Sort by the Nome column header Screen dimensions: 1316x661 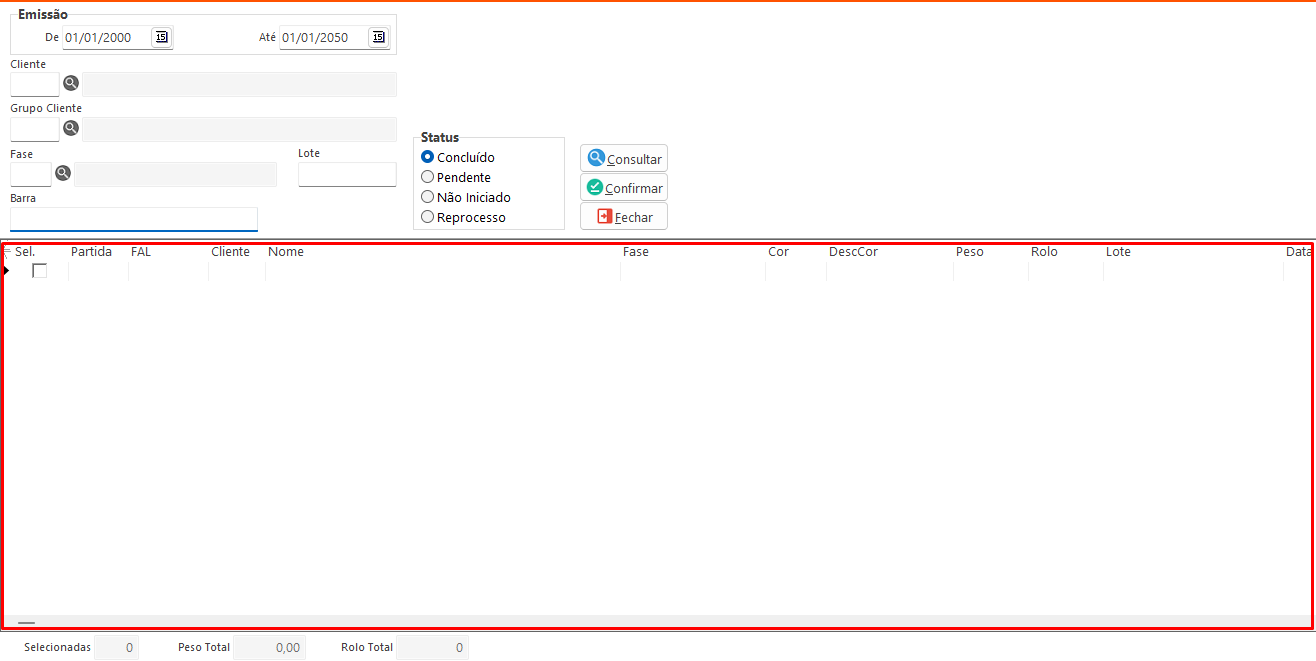pyautogui.click(x=286, y=252)
